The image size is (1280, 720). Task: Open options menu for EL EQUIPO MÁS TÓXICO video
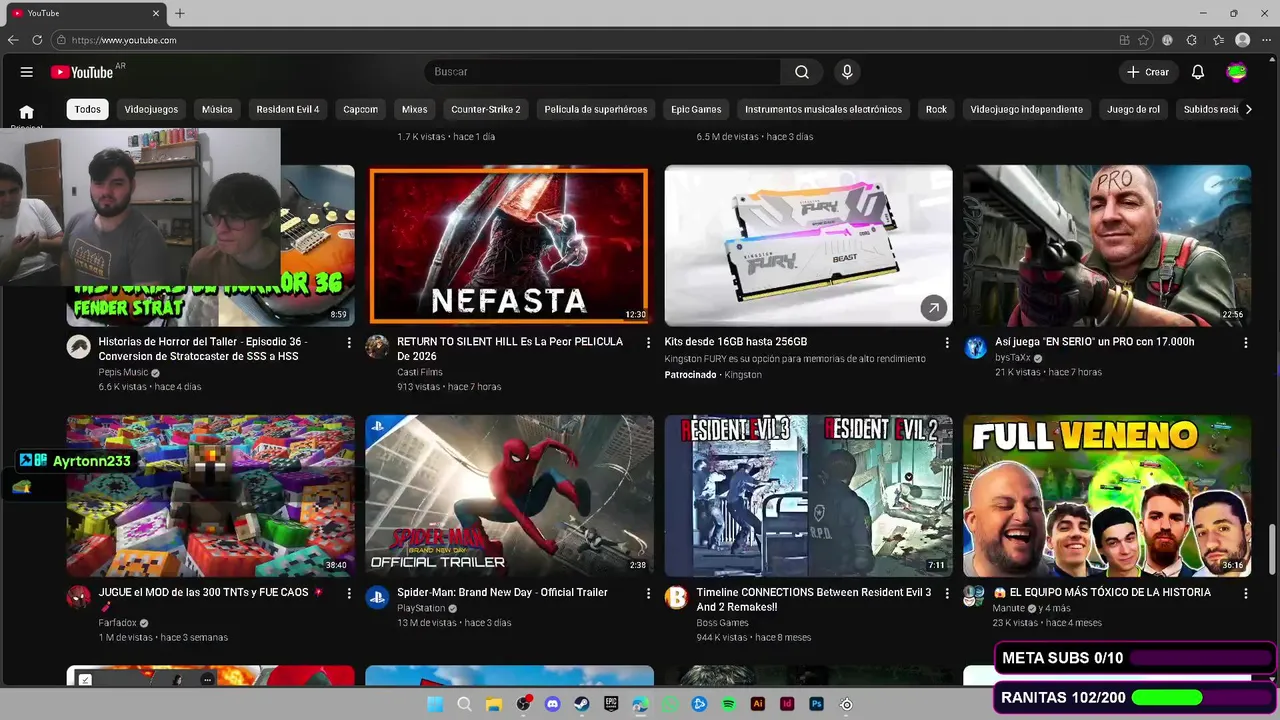pyautogui.click(x=1245, y=593)
